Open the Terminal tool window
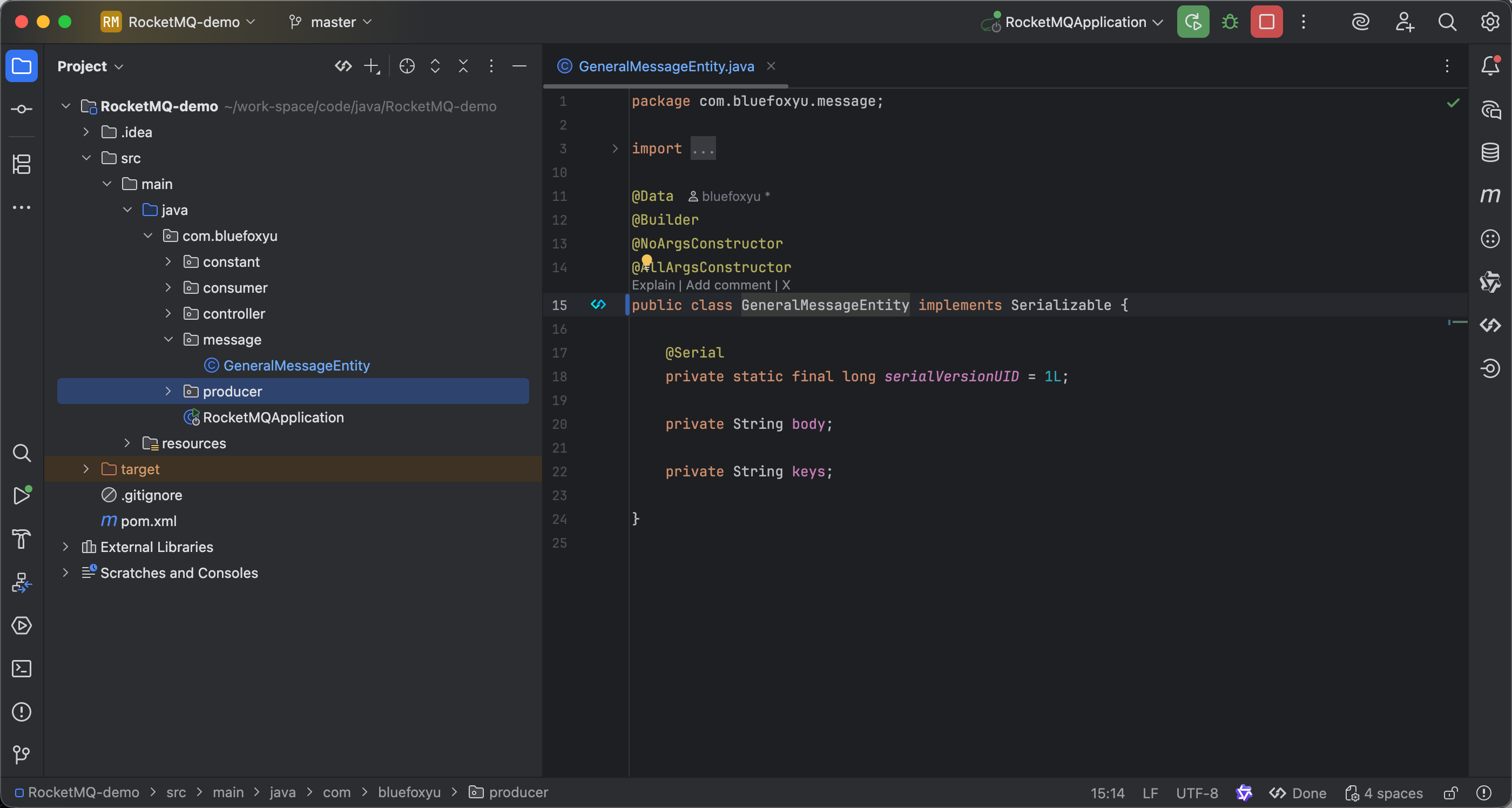Screen dimensions: 1512x808 coord(22,668)
